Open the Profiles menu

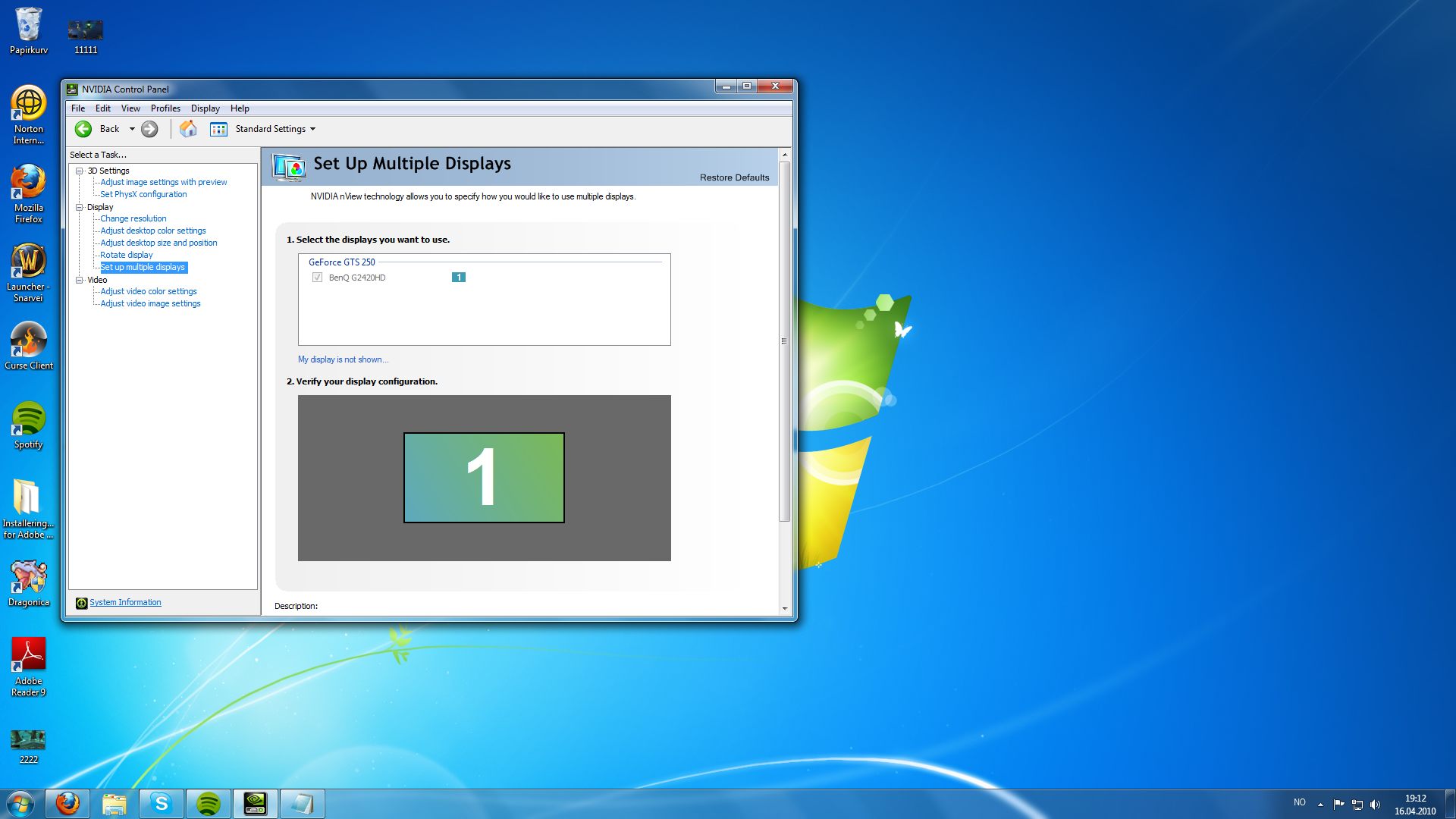coord(165,108)
